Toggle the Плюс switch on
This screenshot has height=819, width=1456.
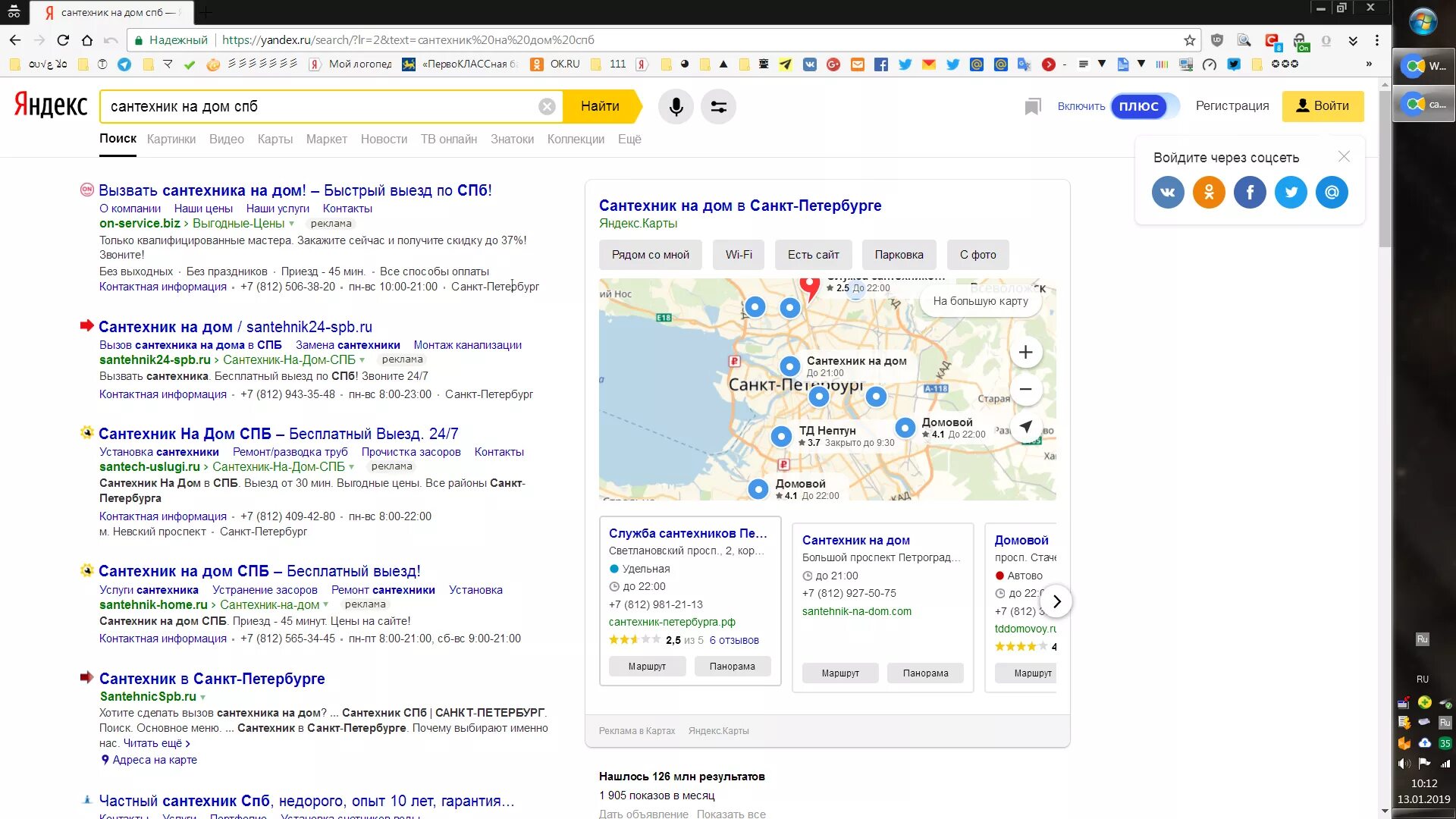1145,106
